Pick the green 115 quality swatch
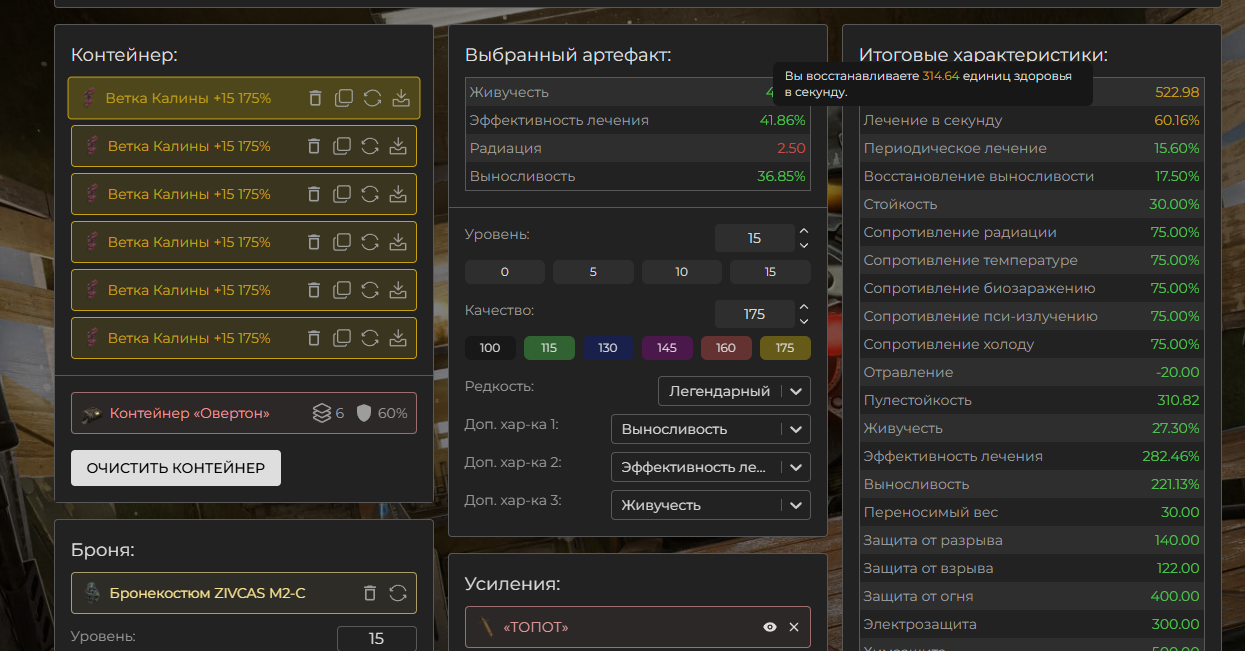 coord(549,348)
